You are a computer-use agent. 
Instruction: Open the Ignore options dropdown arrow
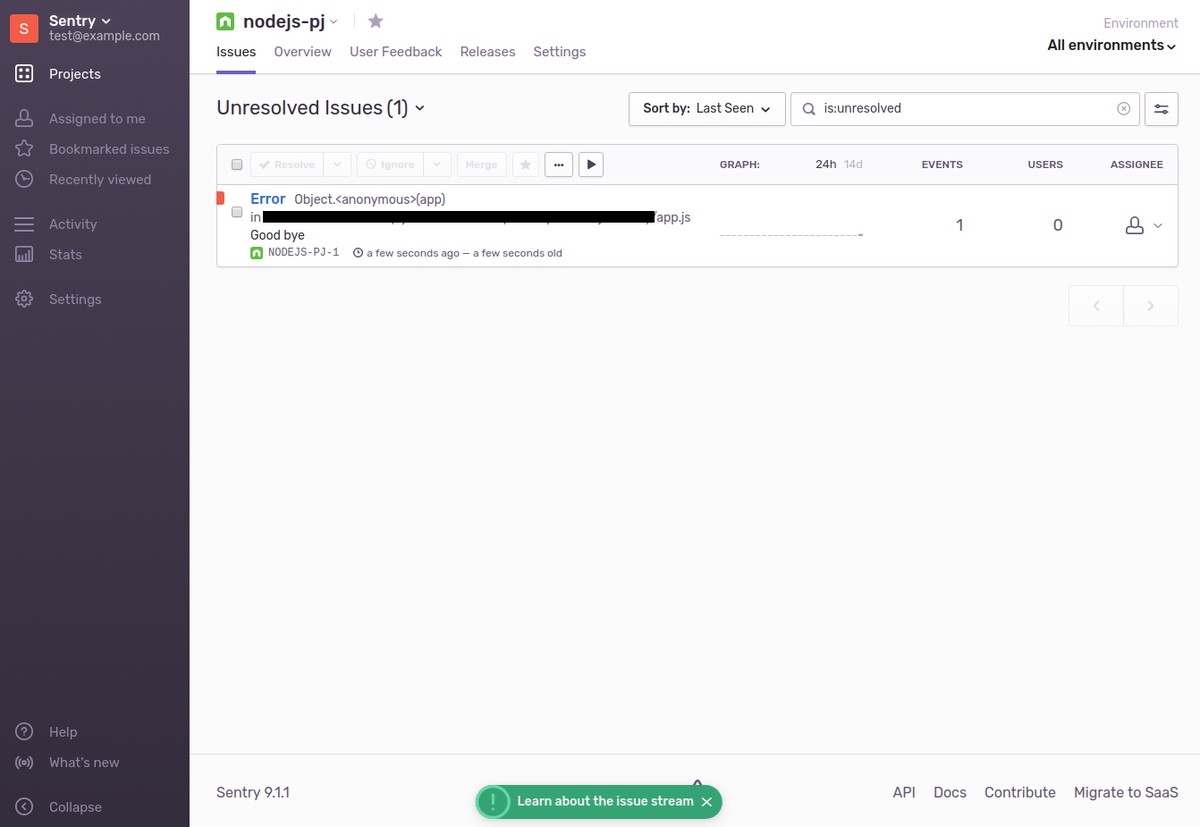coord(437,165)
